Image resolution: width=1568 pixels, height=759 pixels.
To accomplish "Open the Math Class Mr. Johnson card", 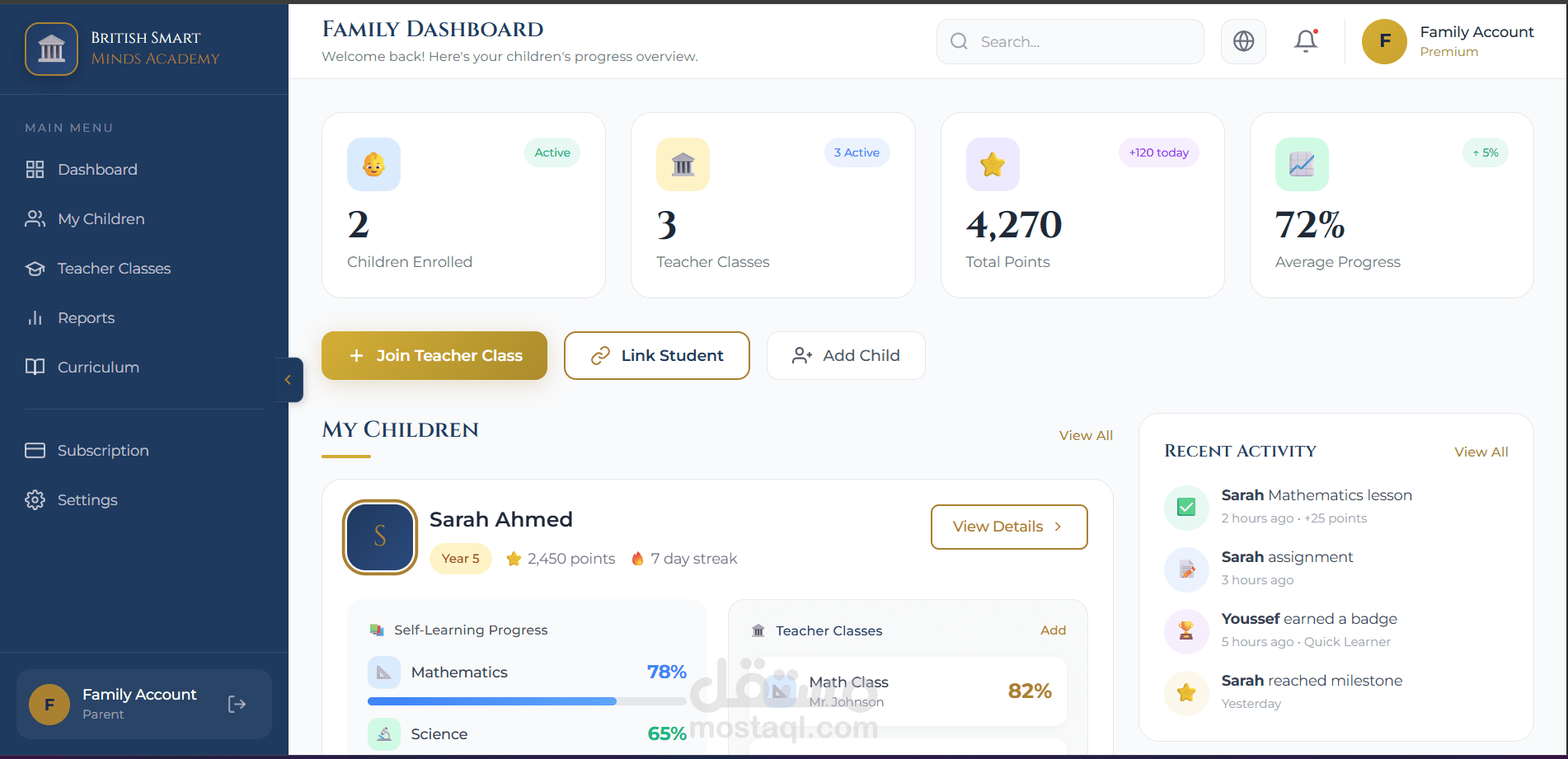I will (908, 691).
